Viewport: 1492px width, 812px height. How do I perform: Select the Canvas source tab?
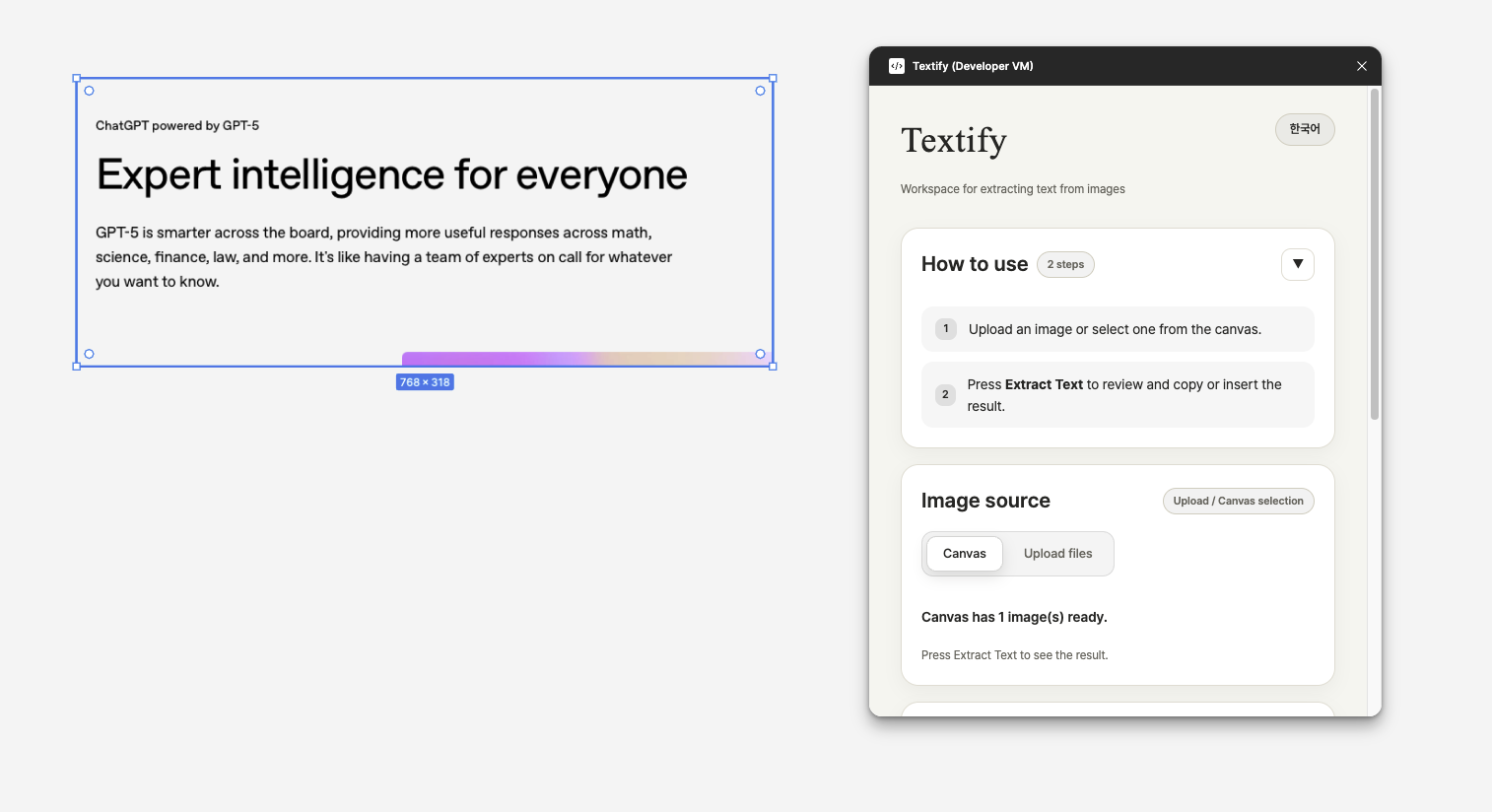coord(964,554)
